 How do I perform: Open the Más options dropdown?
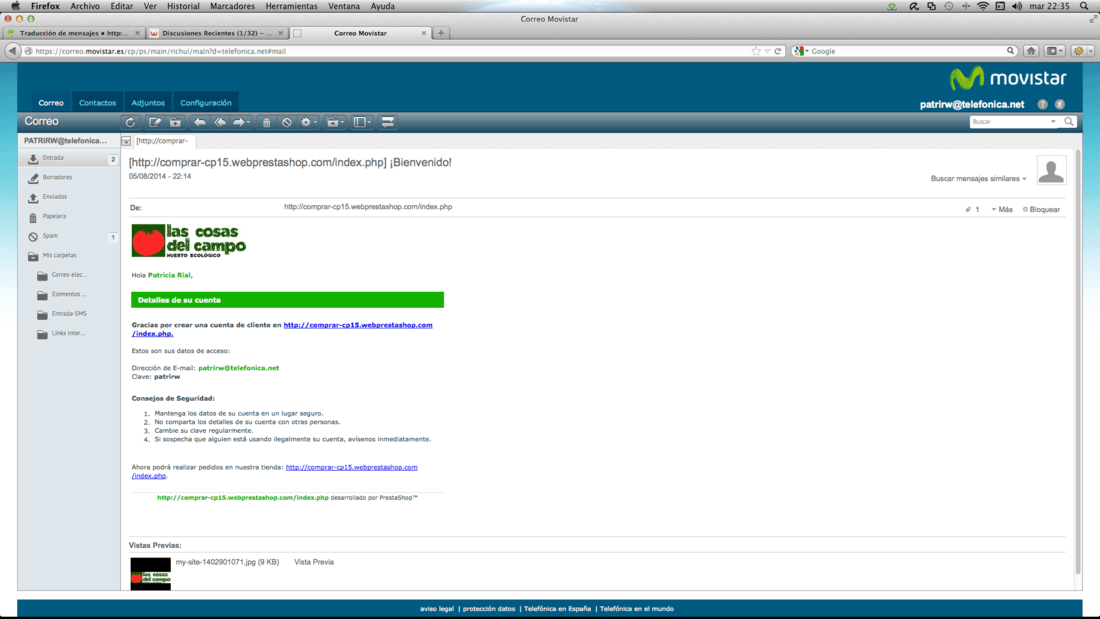click(1002, 209)
